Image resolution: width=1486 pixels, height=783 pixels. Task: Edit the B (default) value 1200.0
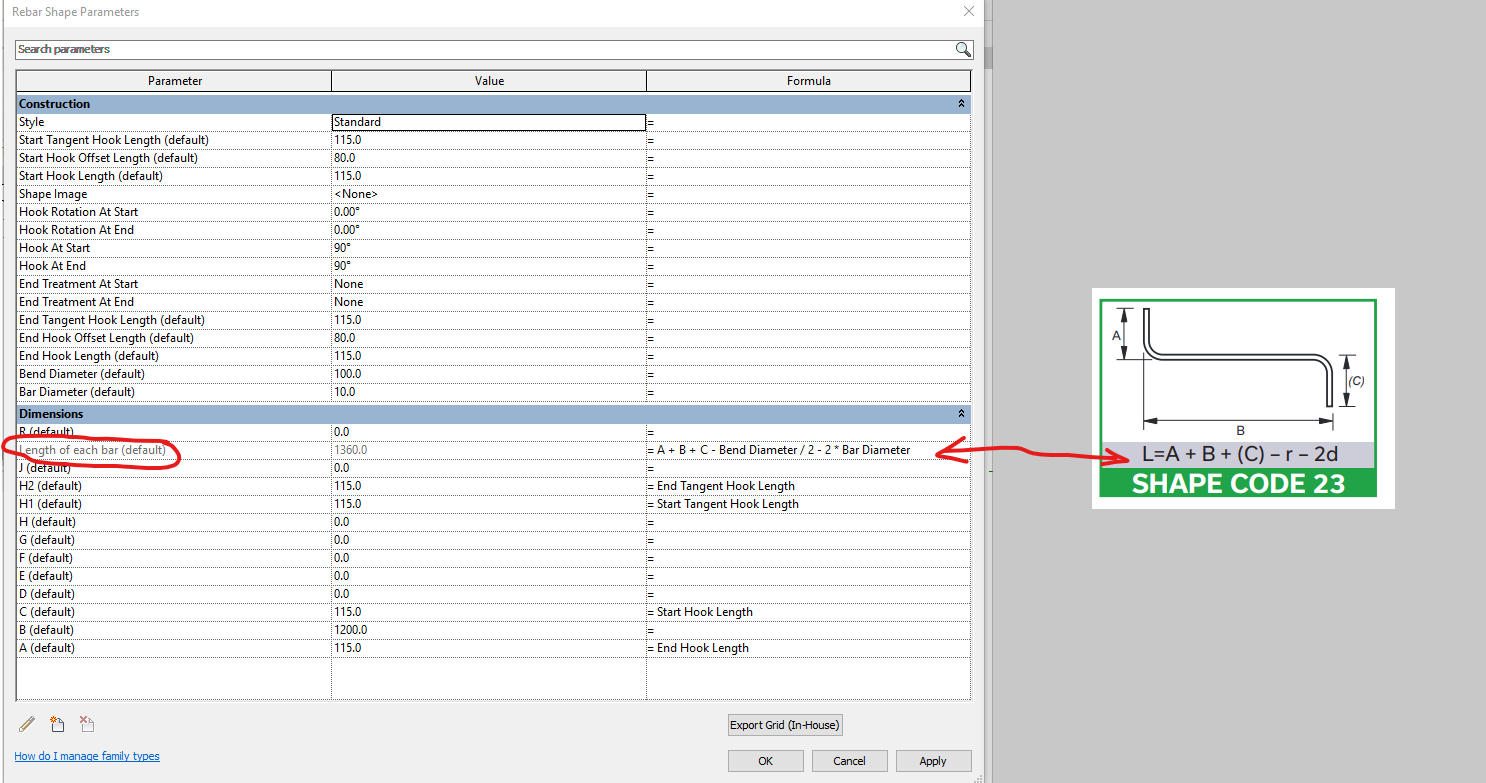tap(488, 629)
